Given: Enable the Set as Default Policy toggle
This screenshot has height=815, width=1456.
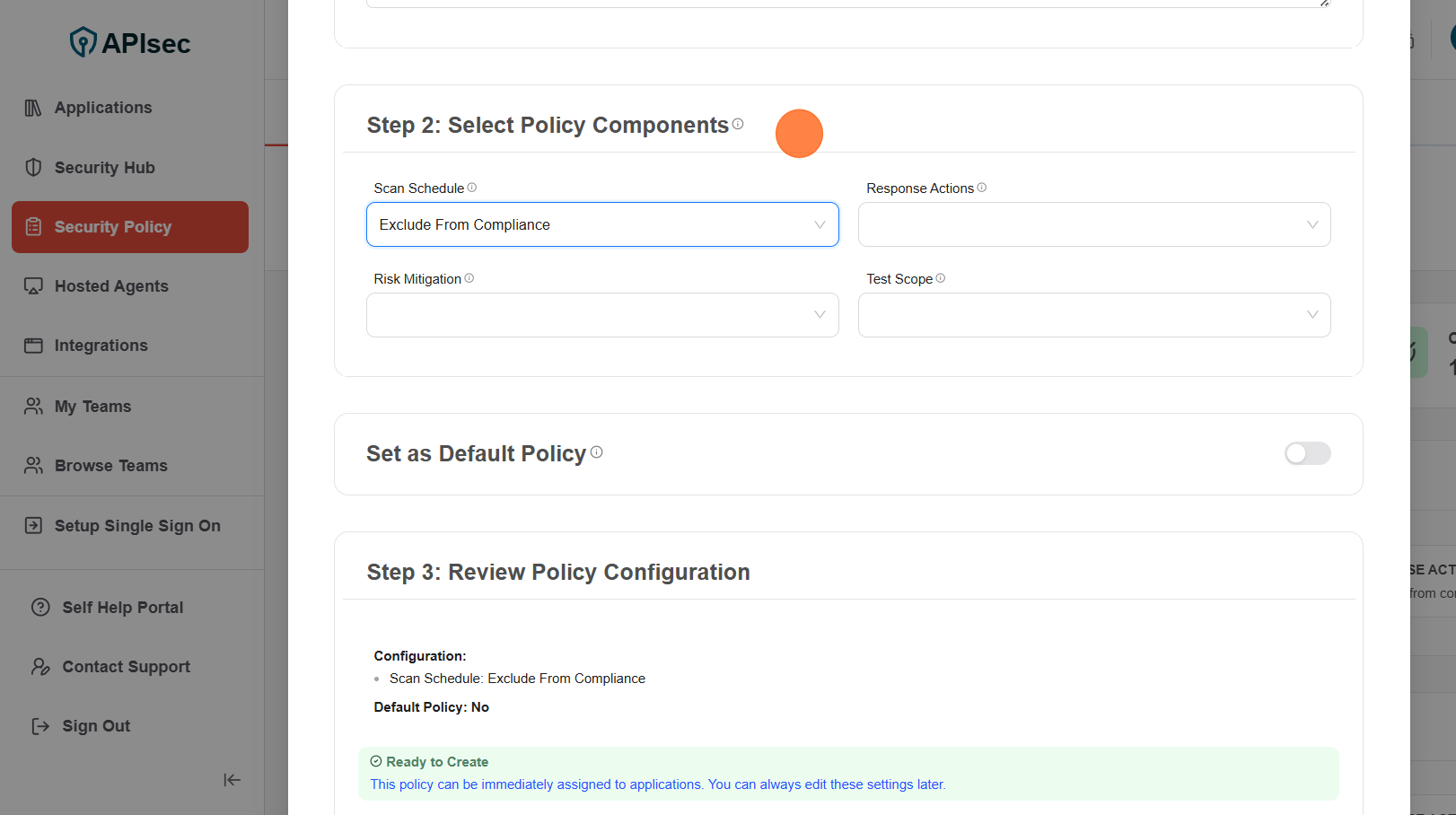Looking at the screenshot, I should (x=1307, y=453).
